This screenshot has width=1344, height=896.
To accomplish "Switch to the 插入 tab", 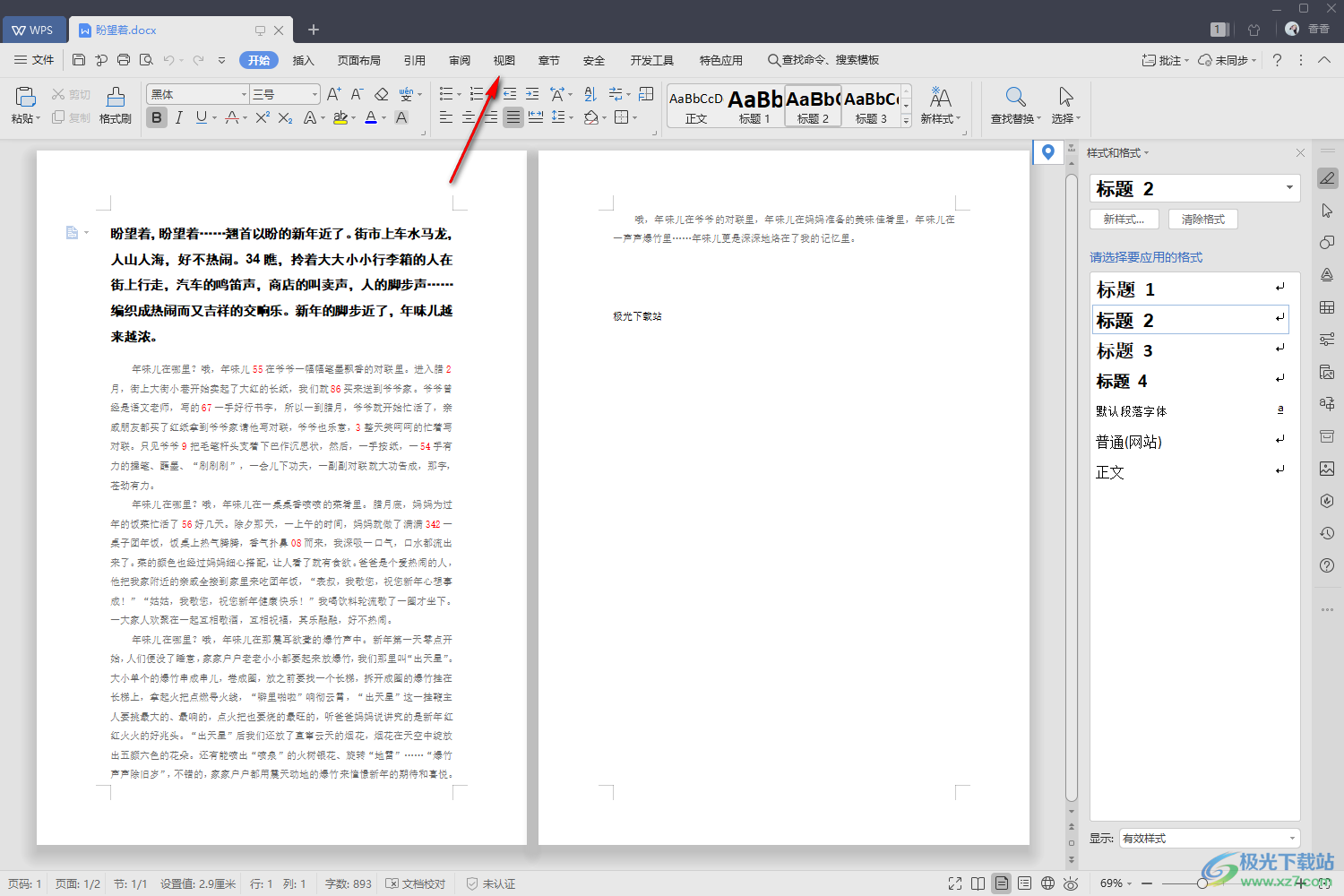I will (x=304, y=60).
